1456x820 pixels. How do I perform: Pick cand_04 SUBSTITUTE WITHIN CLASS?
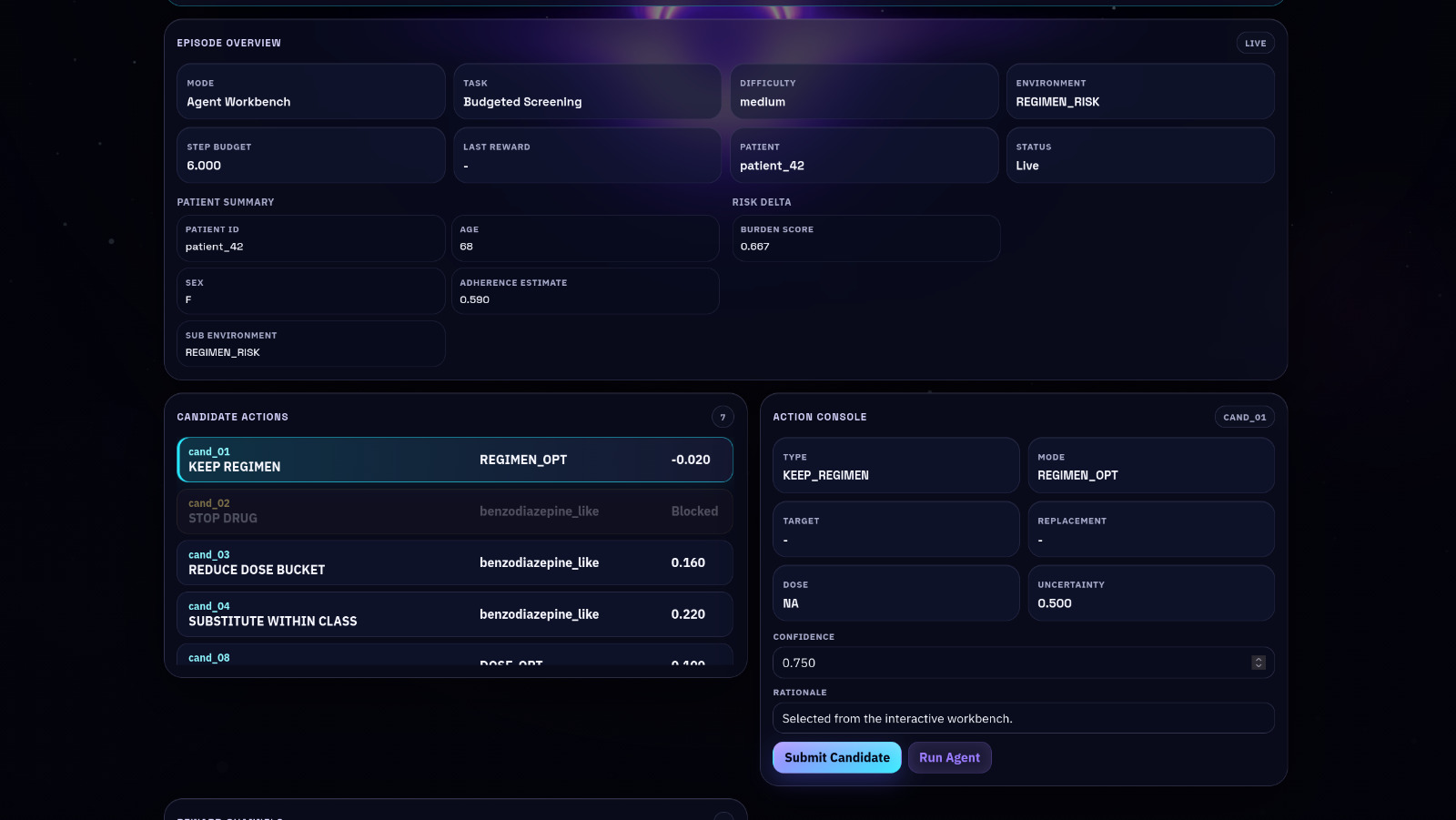point(455,614)
